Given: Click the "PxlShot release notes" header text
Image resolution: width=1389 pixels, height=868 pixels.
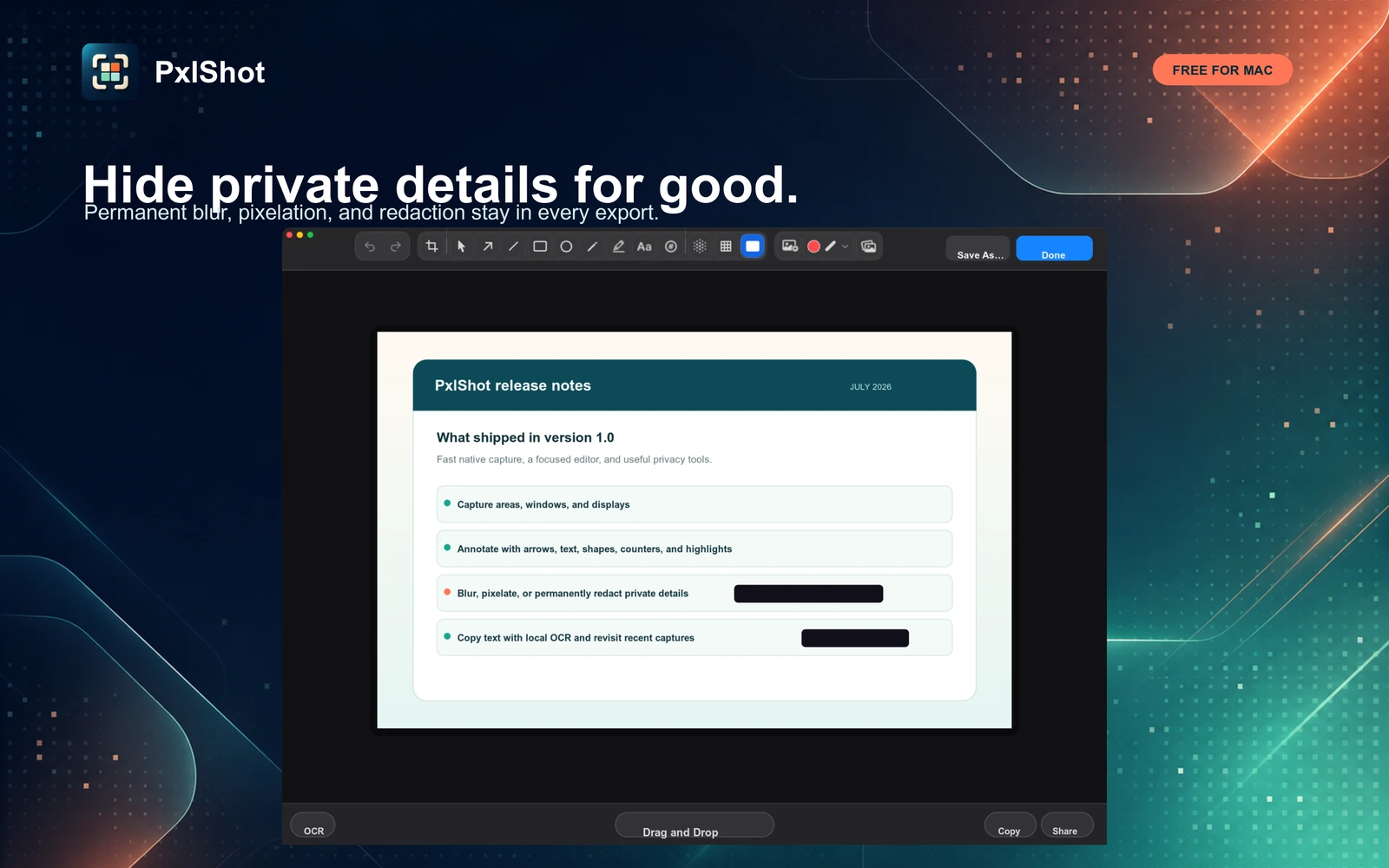Looking at the screenshot, I should (x=513, y=385).
